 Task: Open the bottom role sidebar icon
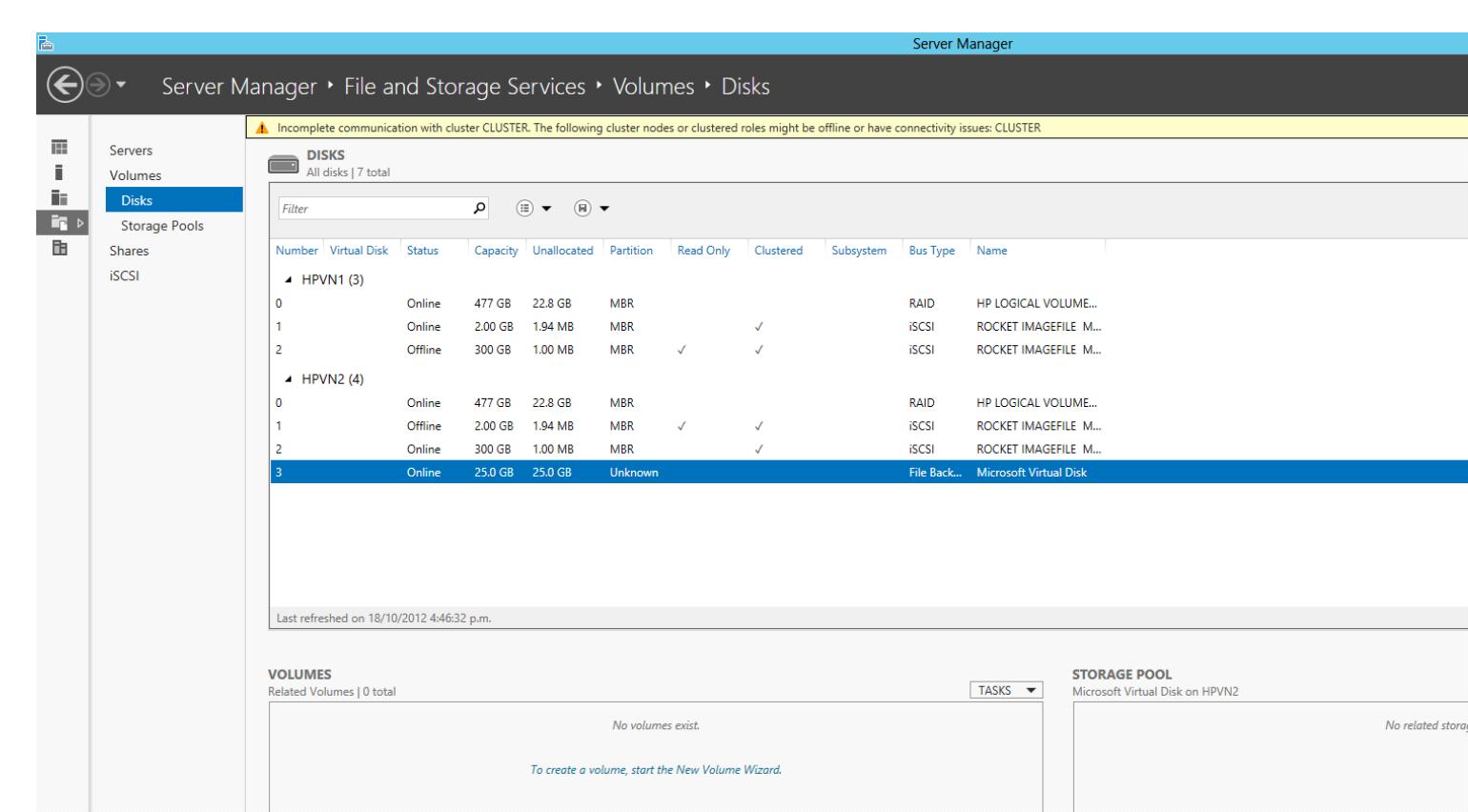[59, 246]
